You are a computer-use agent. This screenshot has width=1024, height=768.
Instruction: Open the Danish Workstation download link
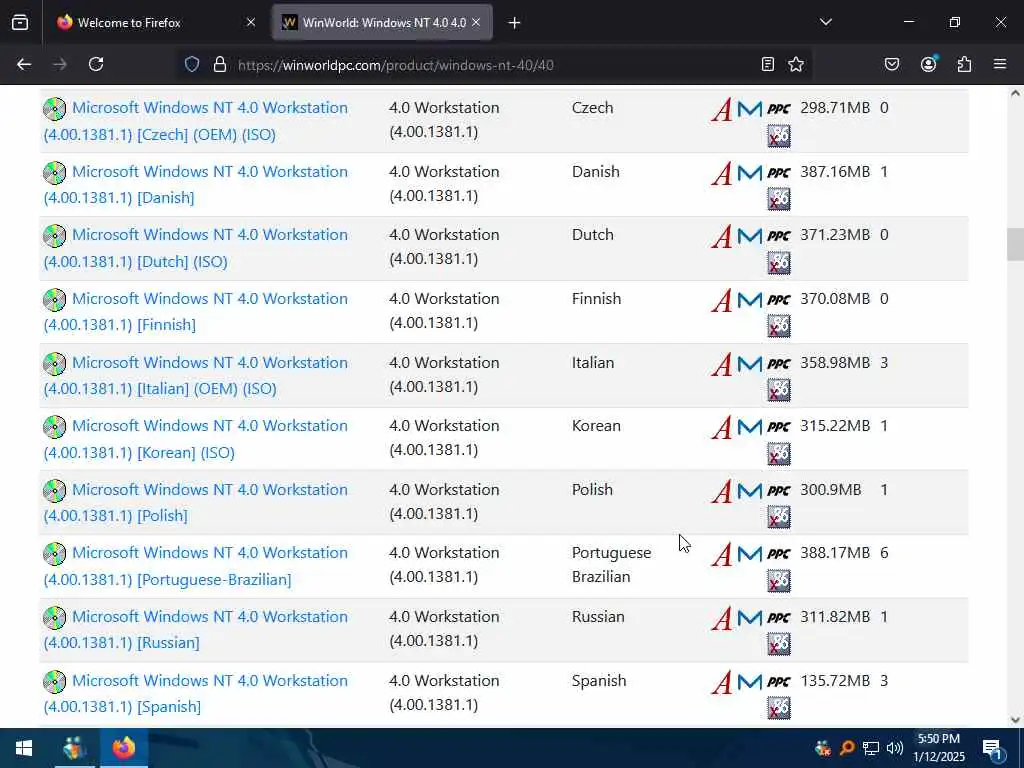196,184
